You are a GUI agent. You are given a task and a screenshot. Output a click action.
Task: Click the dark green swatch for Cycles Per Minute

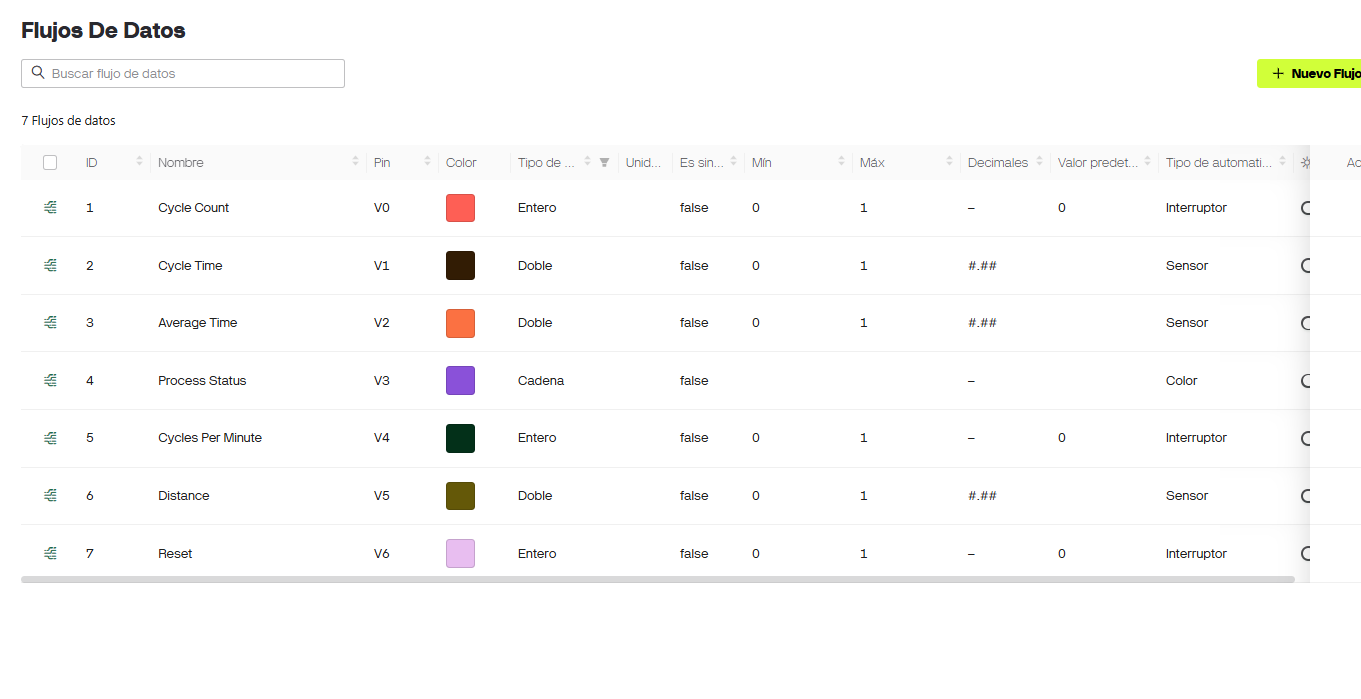460,438
